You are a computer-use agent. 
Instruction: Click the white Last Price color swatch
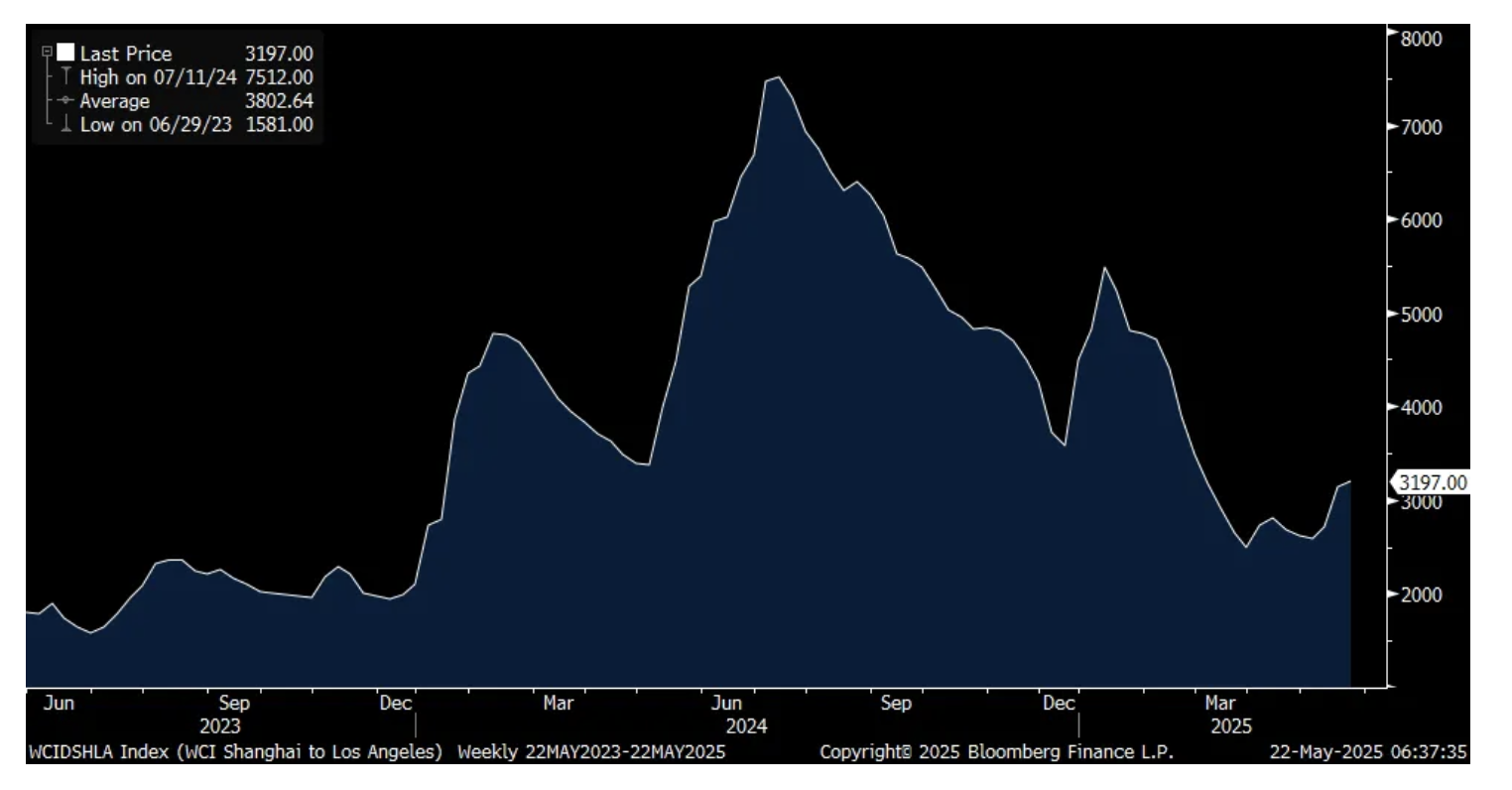point(65,53)
